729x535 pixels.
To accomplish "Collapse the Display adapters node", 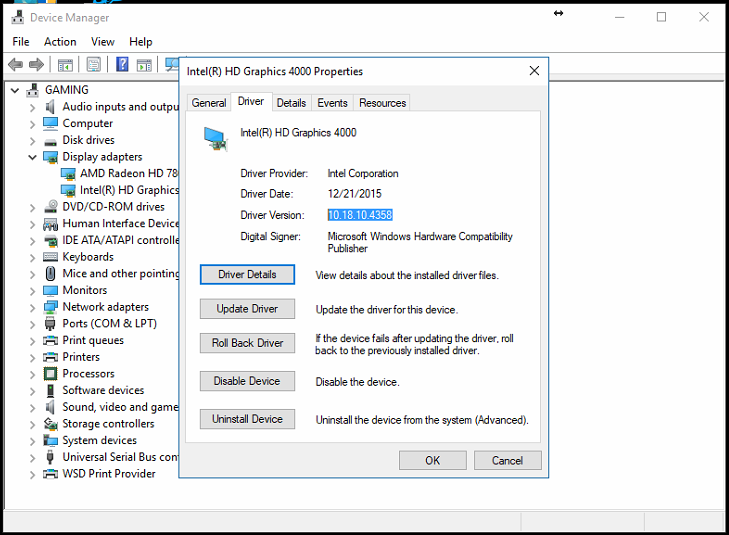I will click(32, 157).
